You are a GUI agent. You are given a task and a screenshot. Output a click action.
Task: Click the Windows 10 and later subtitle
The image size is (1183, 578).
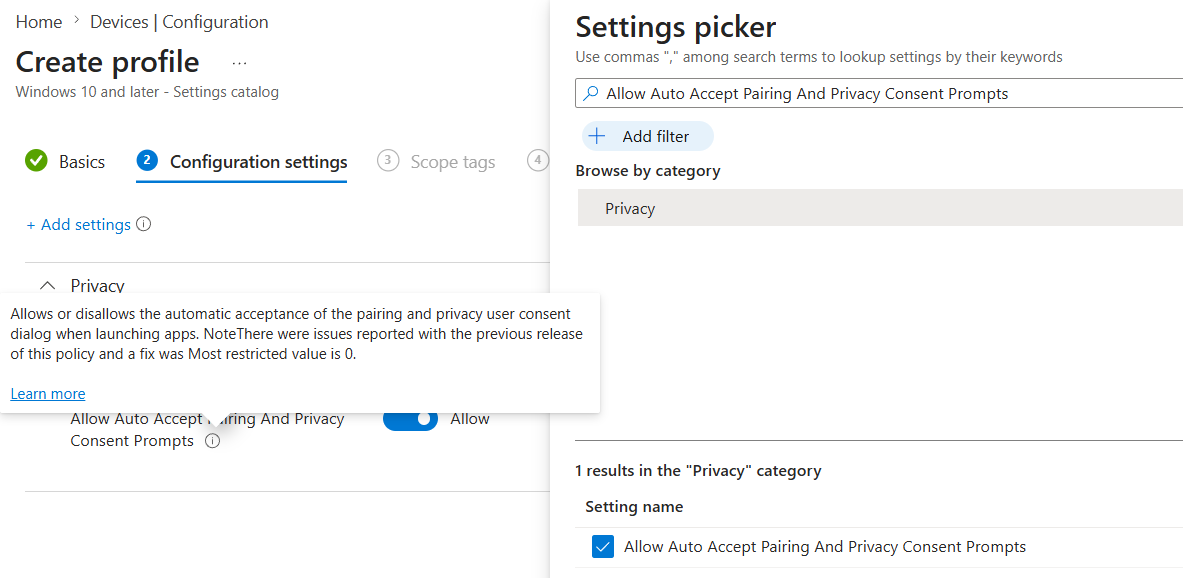pos(147,92)
